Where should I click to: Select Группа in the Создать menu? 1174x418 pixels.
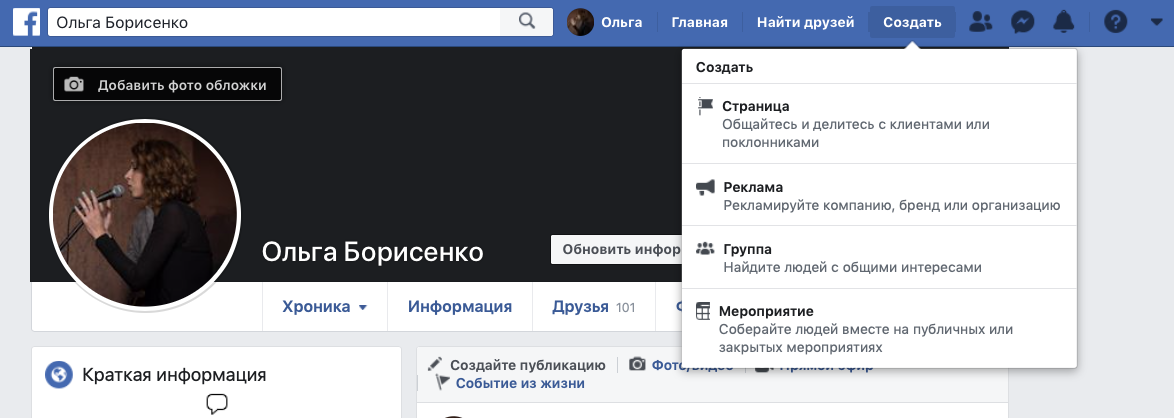[x=880, y=257]
